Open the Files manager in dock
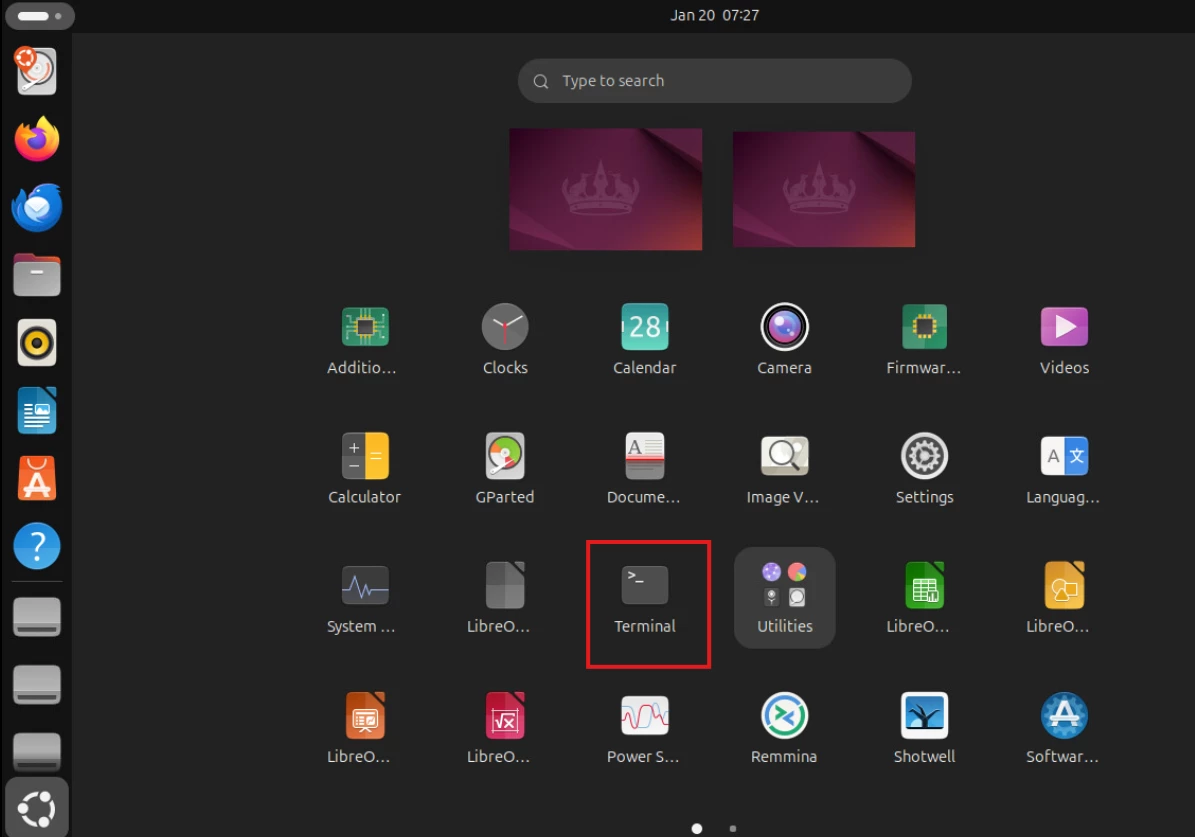The width and height of the screenshot is (1195, 837). click(x=37, y=274)
